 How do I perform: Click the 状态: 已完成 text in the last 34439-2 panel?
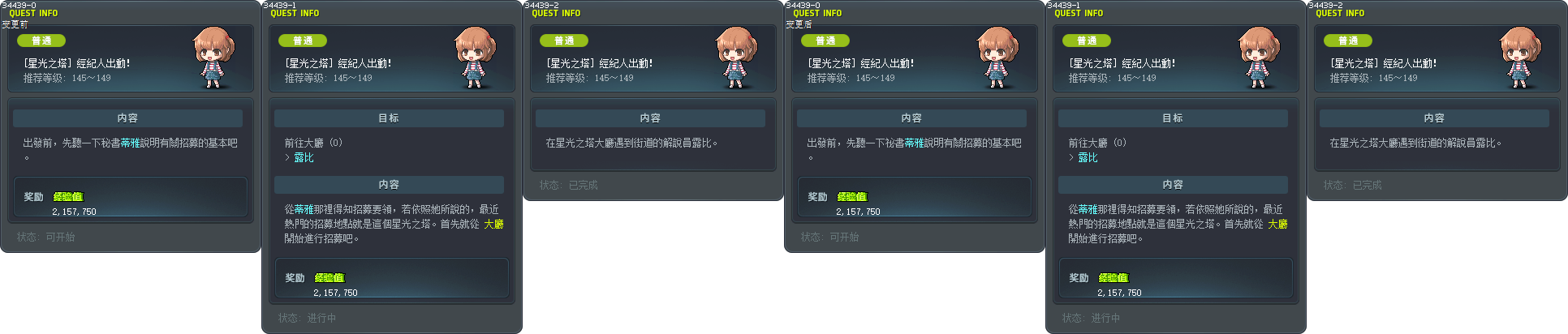1353,185
